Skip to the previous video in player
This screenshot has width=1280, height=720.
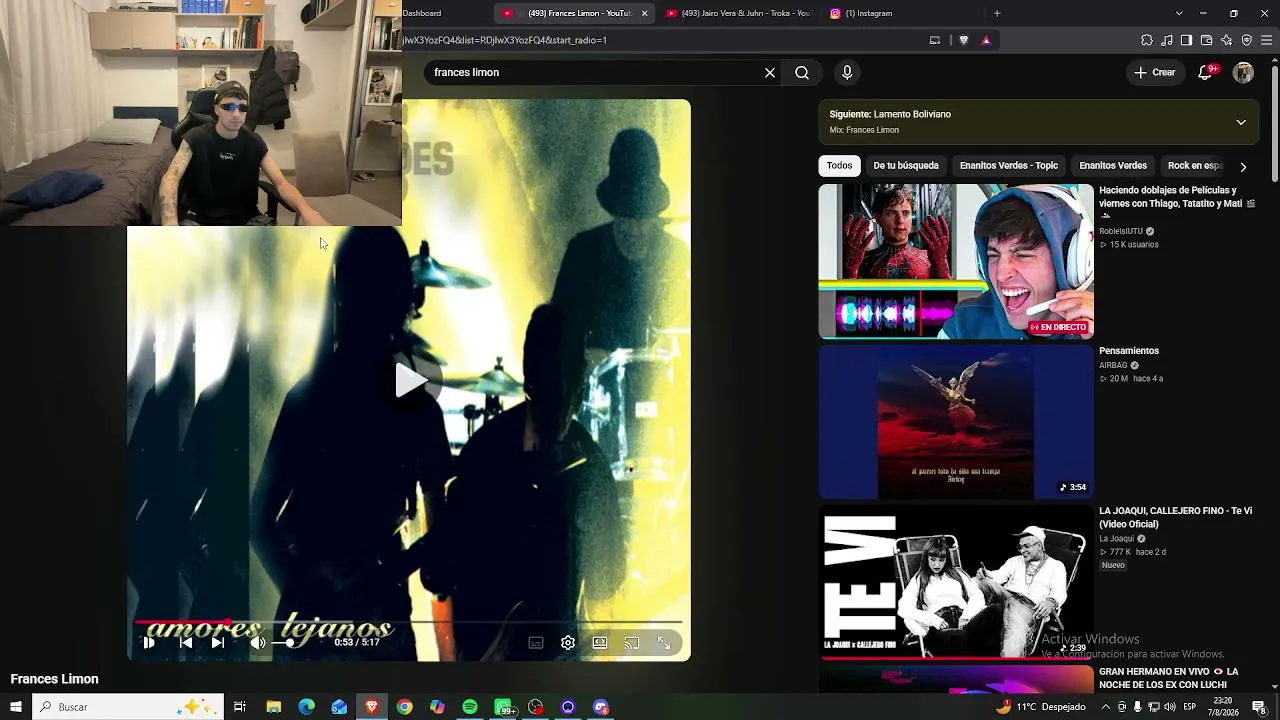click(186, 643)
